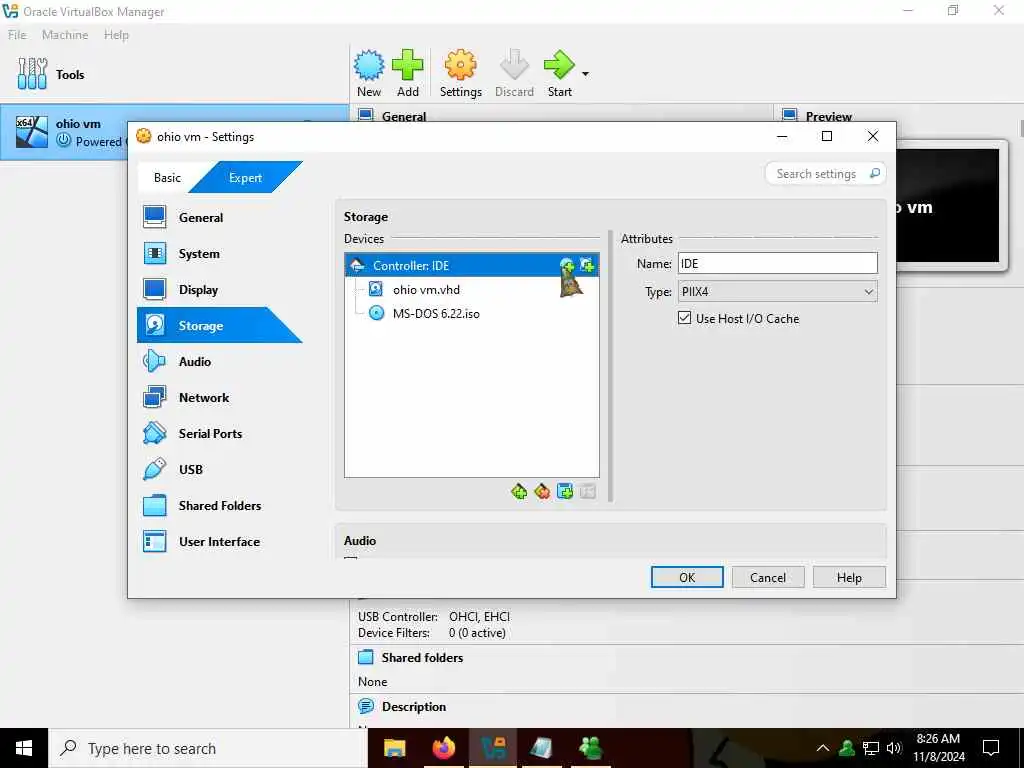Click the Add machine green plus icon
The width and height of the screenshot is (1024, 768).
coord(408,65)
